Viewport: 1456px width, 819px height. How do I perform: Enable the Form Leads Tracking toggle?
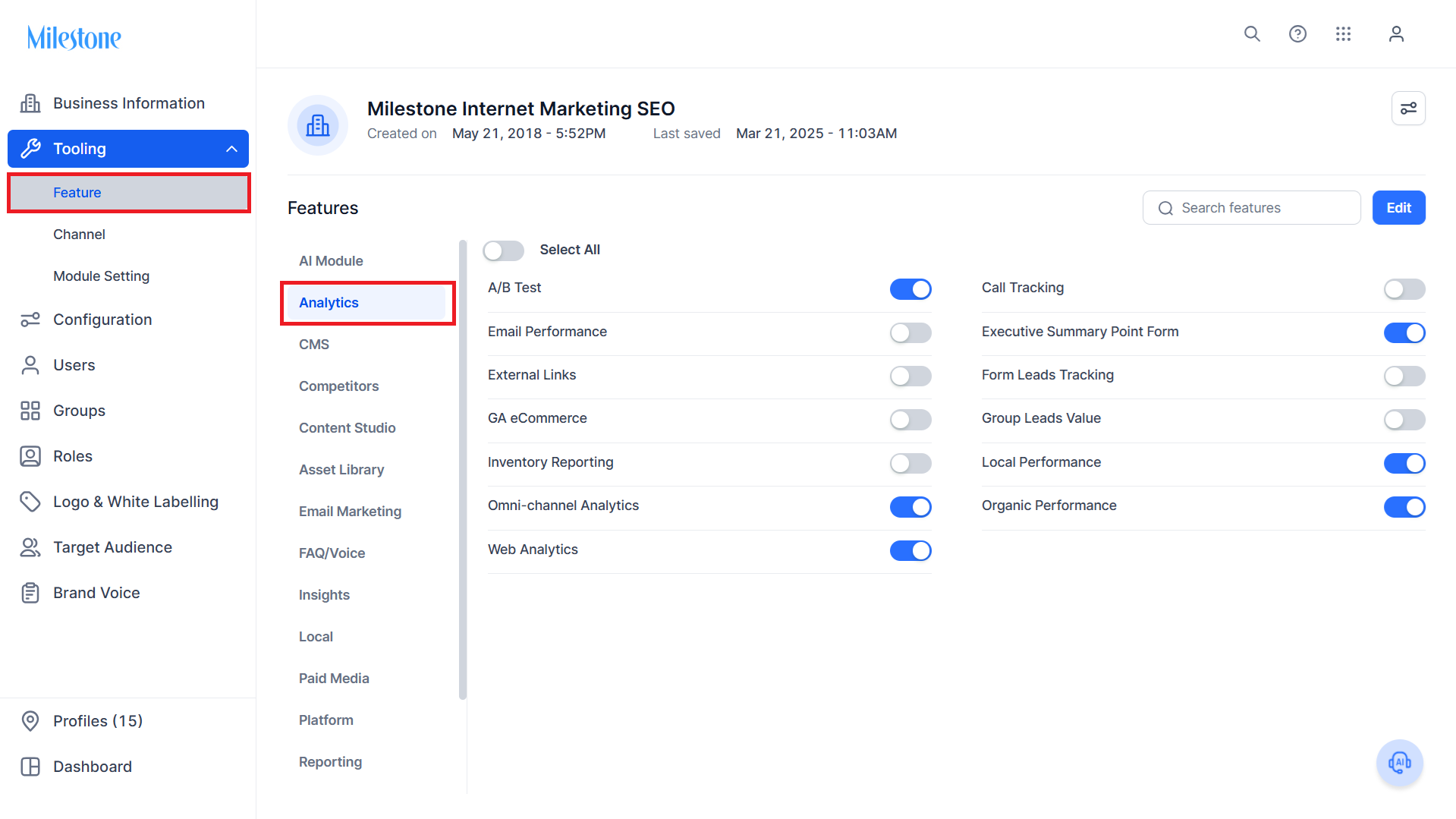(x=1404, y=376)
